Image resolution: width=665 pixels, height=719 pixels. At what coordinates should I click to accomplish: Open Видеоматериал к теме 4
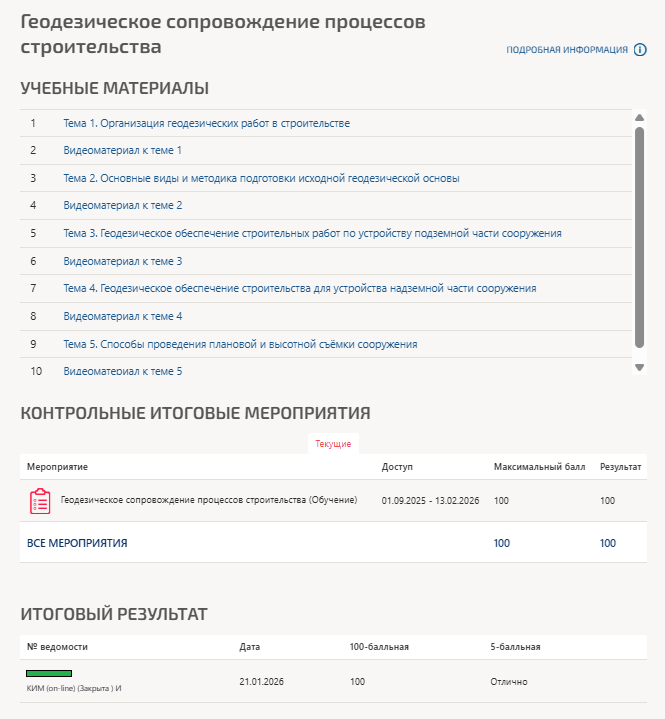[x=122, y=316]
